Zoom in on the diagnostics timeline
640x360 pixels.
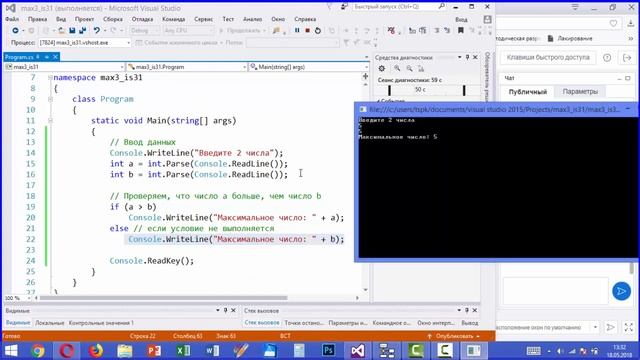(x=397, y=69)
